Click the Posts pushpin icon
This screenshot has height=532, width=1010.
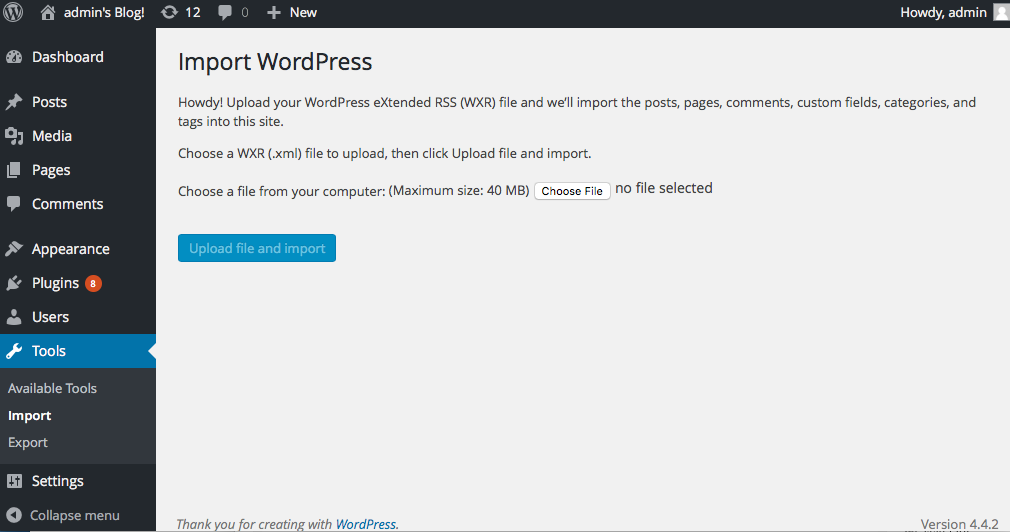pos(14,102)
